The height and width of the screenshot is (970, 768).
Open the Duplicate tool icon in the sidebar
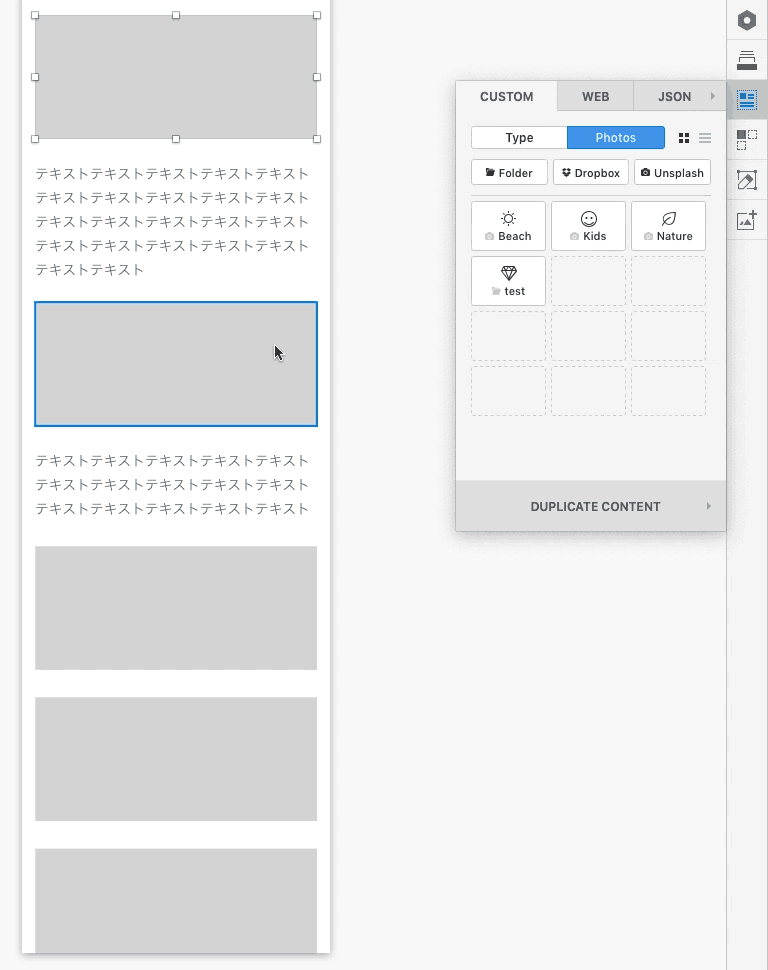747,140
